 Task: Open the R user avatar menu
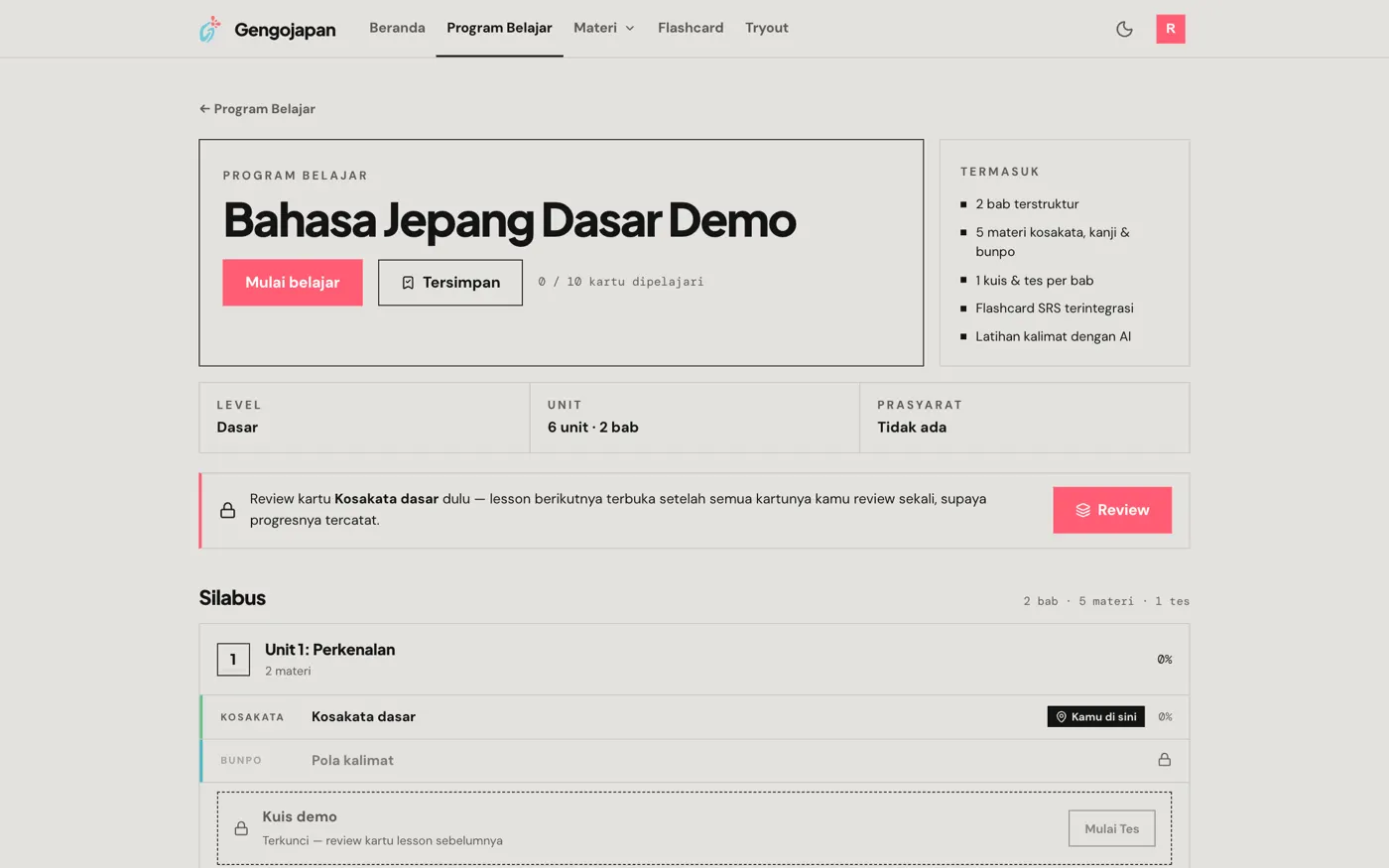[x=1171, y=29]
